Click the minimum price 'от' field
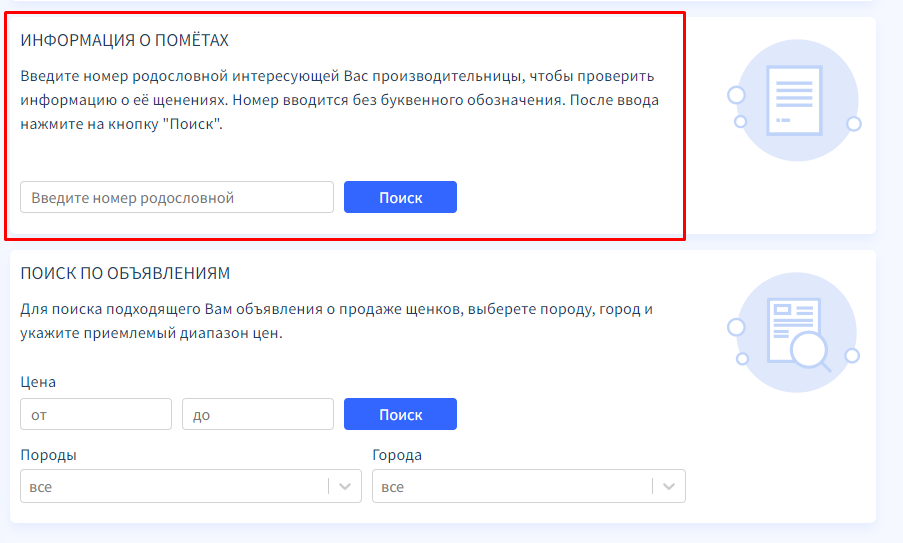Viewport: 903px width, 543px height. point(96,414)
